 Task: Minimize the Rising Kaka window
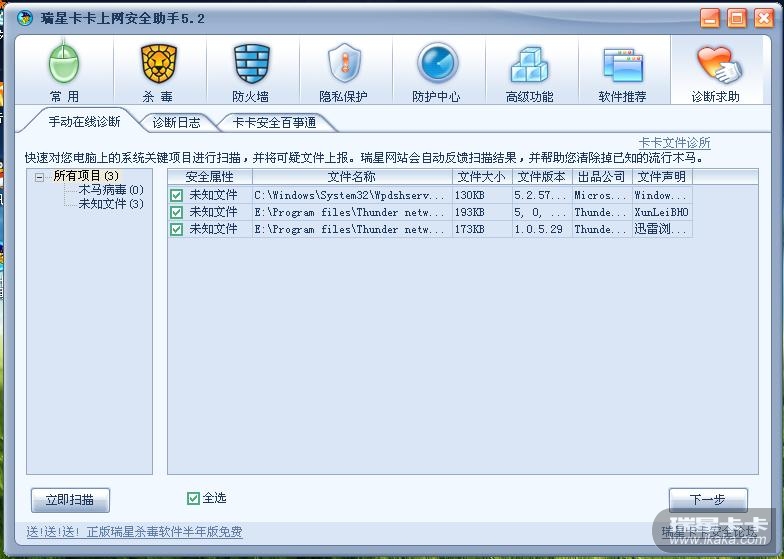710,19
